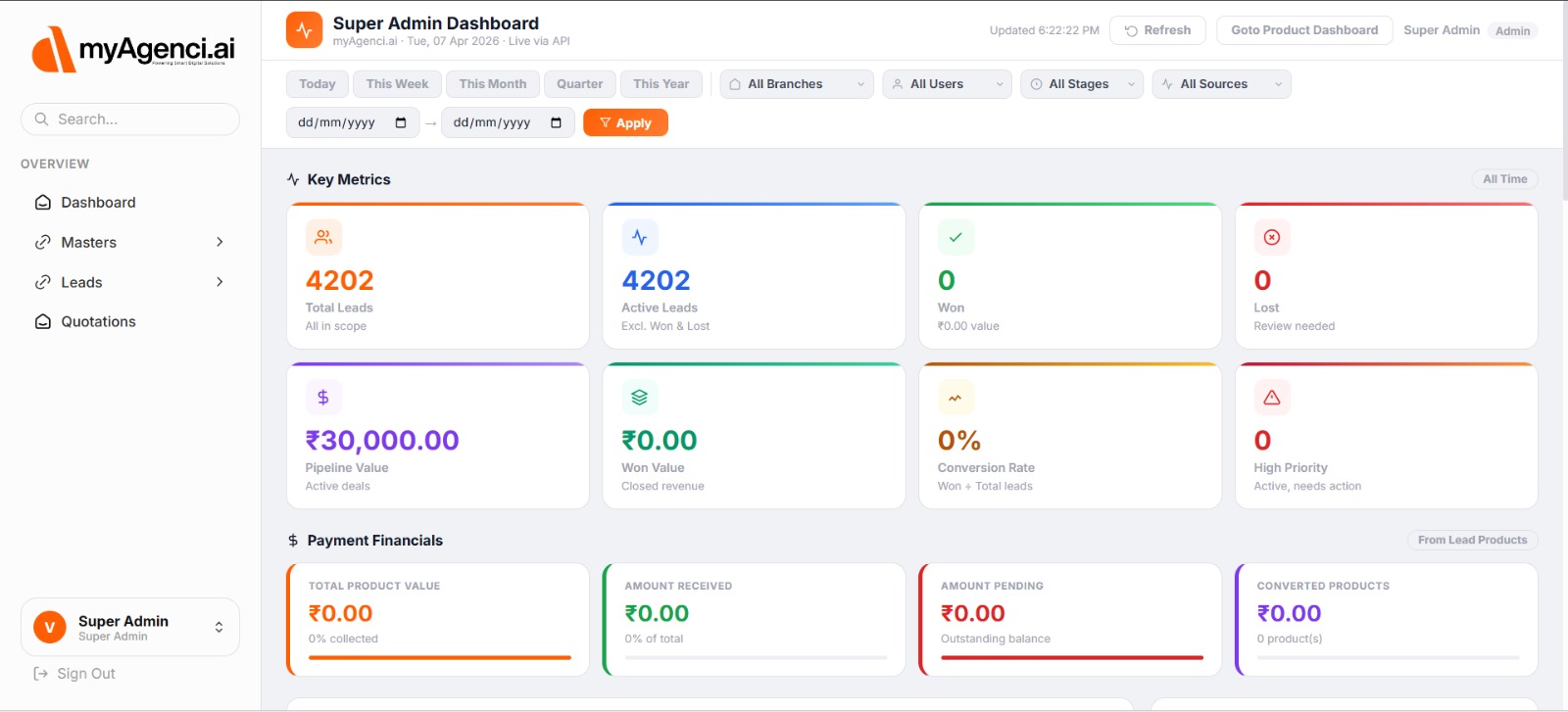
Task: Click the Lost cross-circle icon
Action: (x=1272, y=237)
